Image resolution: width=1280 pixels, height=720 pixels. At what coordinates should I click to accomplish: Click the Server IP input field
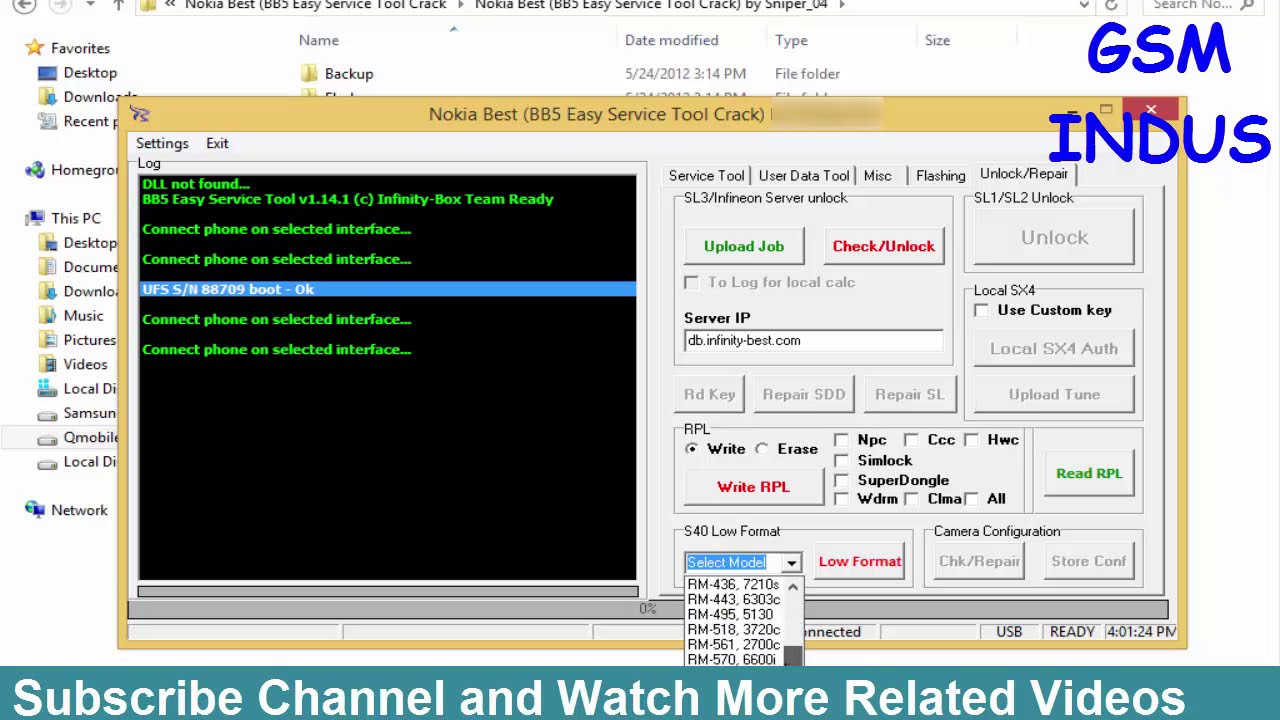tap(814, 341)
